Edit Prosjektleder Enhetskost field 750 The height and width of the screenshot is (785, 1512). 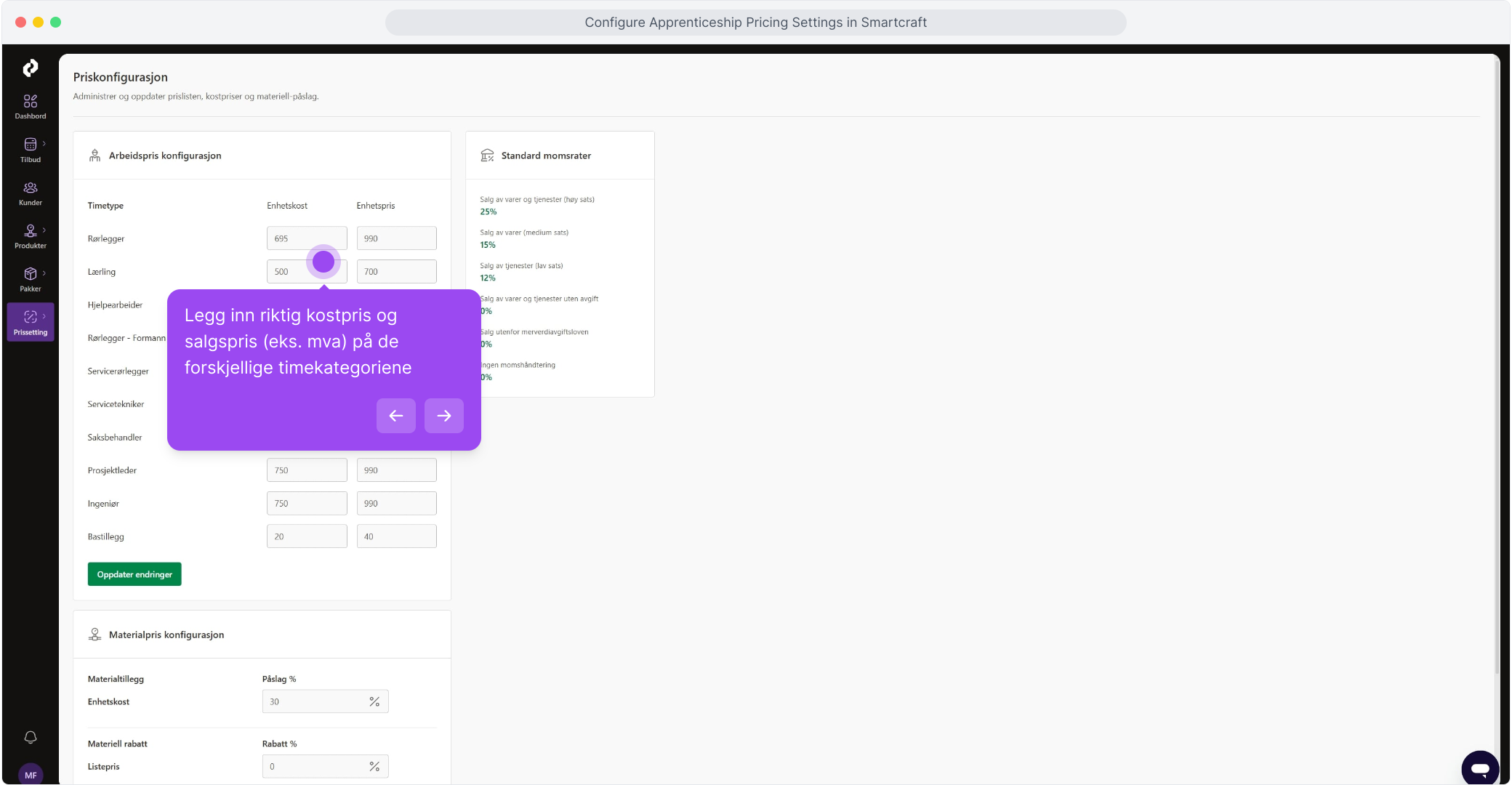pyautogui.click(x=307, y=470)
